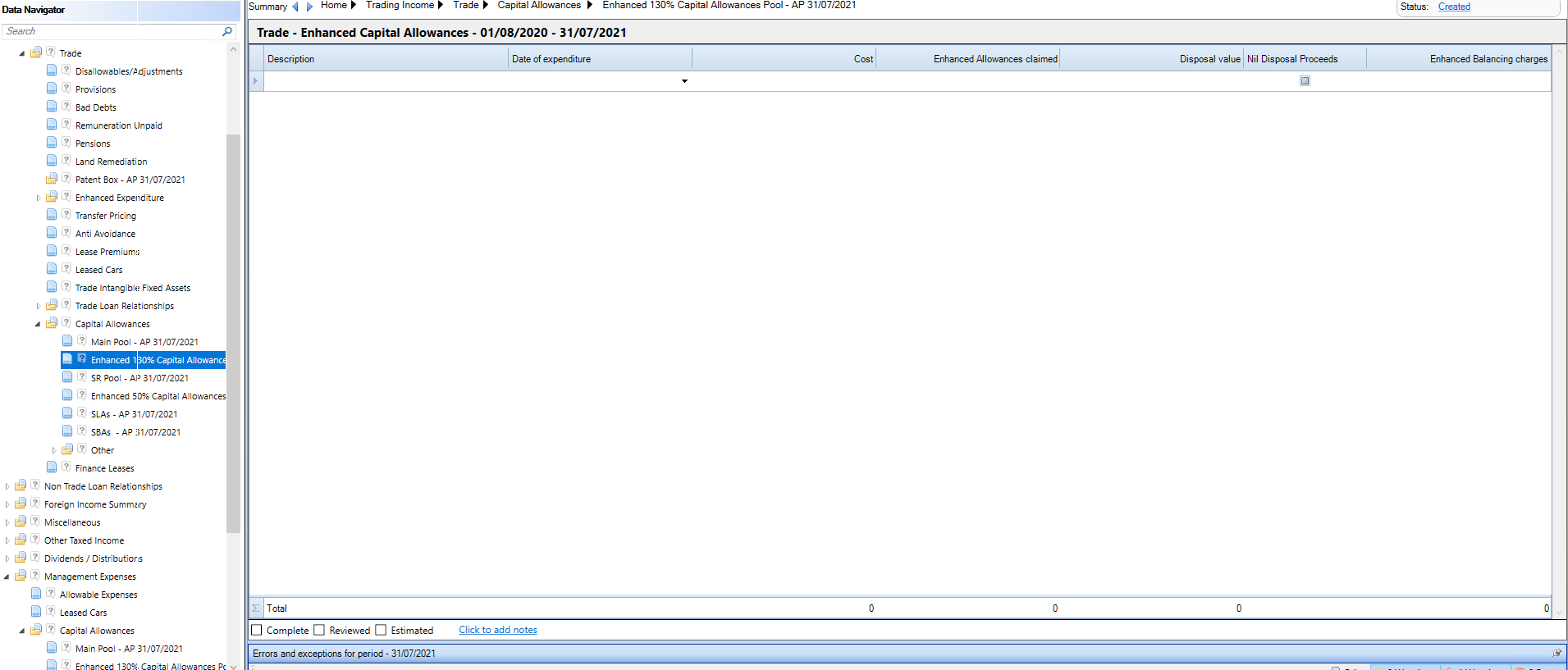Click the page icon for Transfer Pricing

pyautogui.click(x=52, y=215)
